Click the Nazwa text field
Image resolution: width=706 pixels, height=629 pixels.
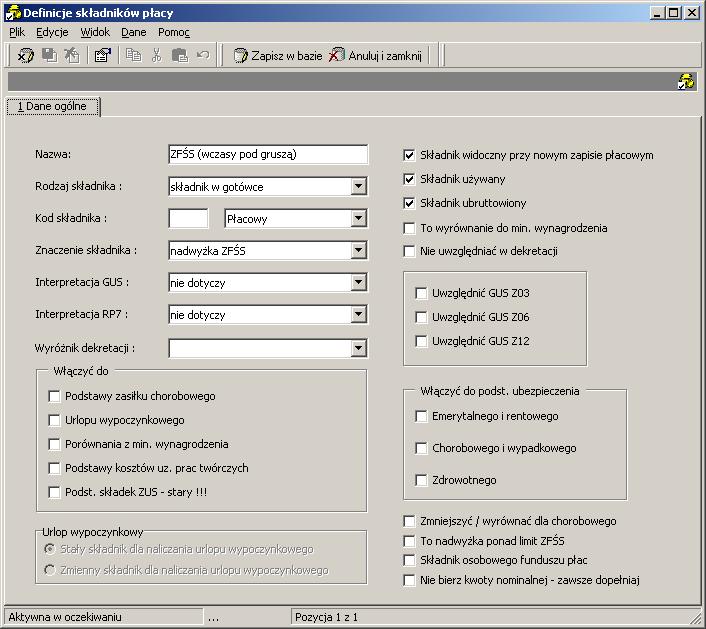[x=268, y=154]
